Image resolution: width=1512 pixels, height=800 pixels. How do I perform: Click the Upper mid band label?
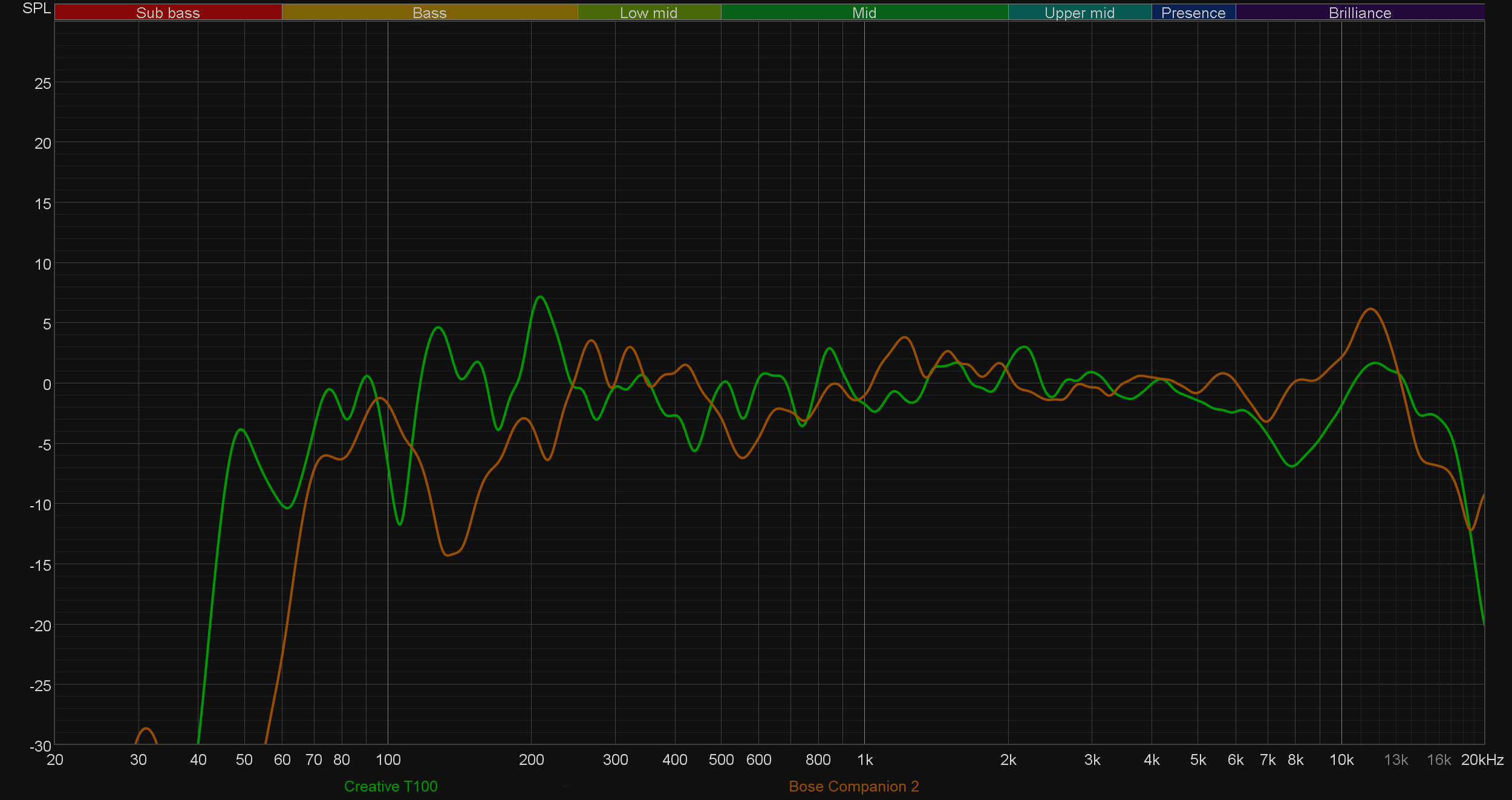(1079, 13)
